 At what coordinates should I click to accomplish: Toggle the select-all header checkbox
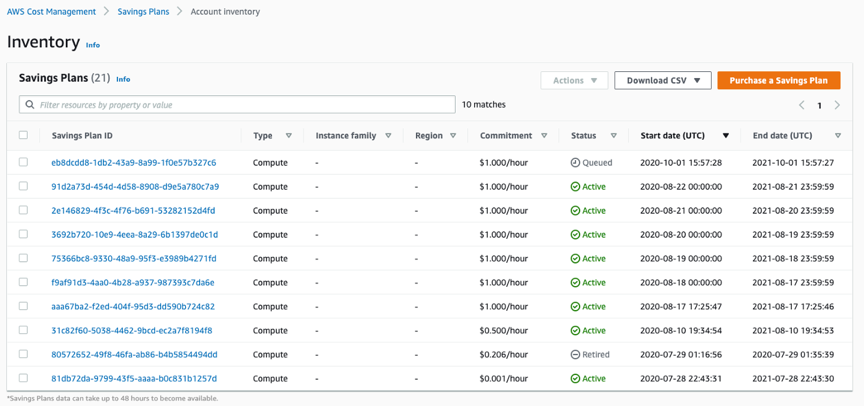tap(23, 135)
